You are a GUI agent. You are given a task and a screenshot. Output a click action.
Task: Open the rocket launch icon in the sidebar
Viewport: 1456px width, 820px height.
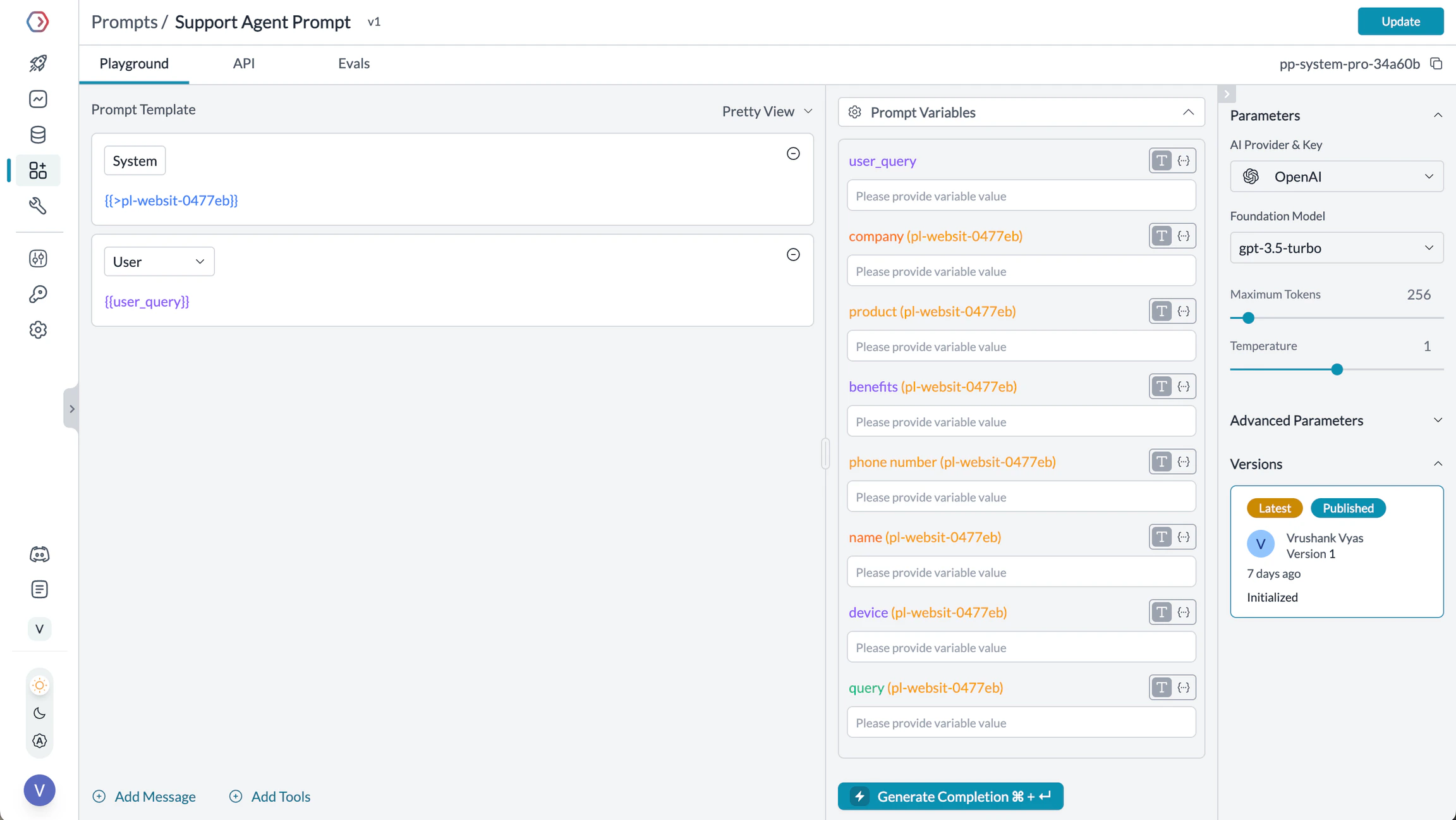(x=38, y=63)
